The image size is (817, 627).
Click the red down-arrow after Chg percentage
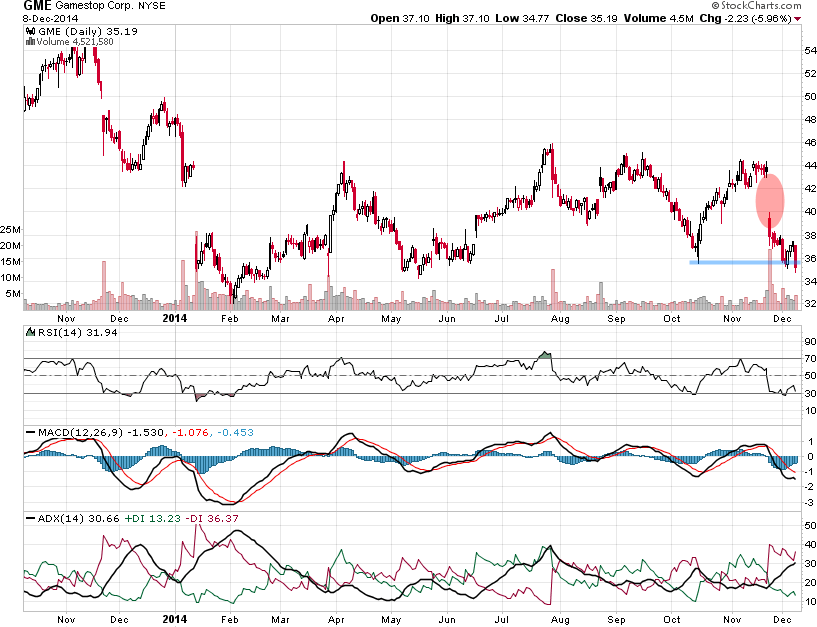click(797, 18)
